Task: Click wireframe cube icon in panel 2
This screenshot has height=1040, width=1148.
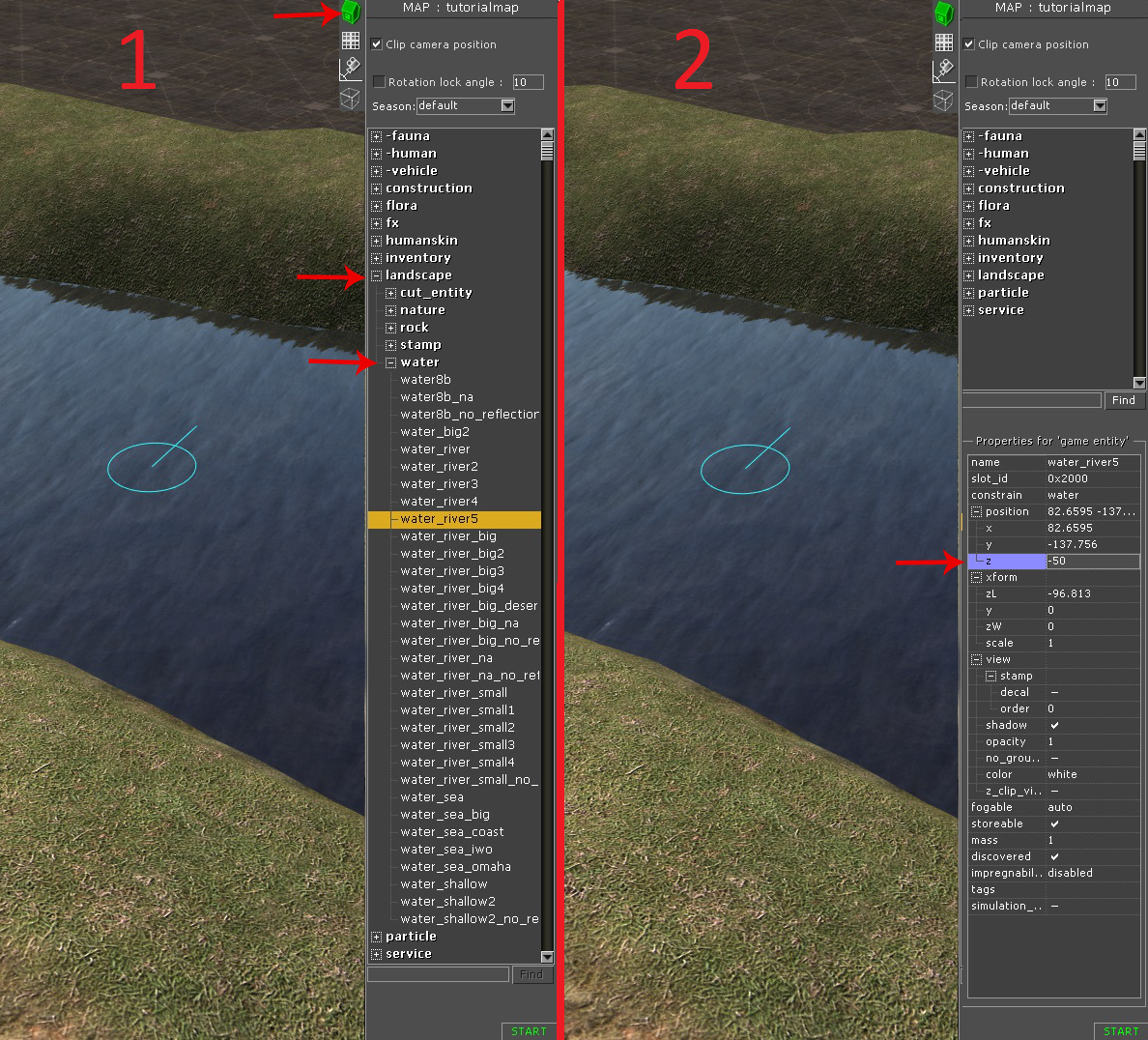Action: click(x=944, y=100)
